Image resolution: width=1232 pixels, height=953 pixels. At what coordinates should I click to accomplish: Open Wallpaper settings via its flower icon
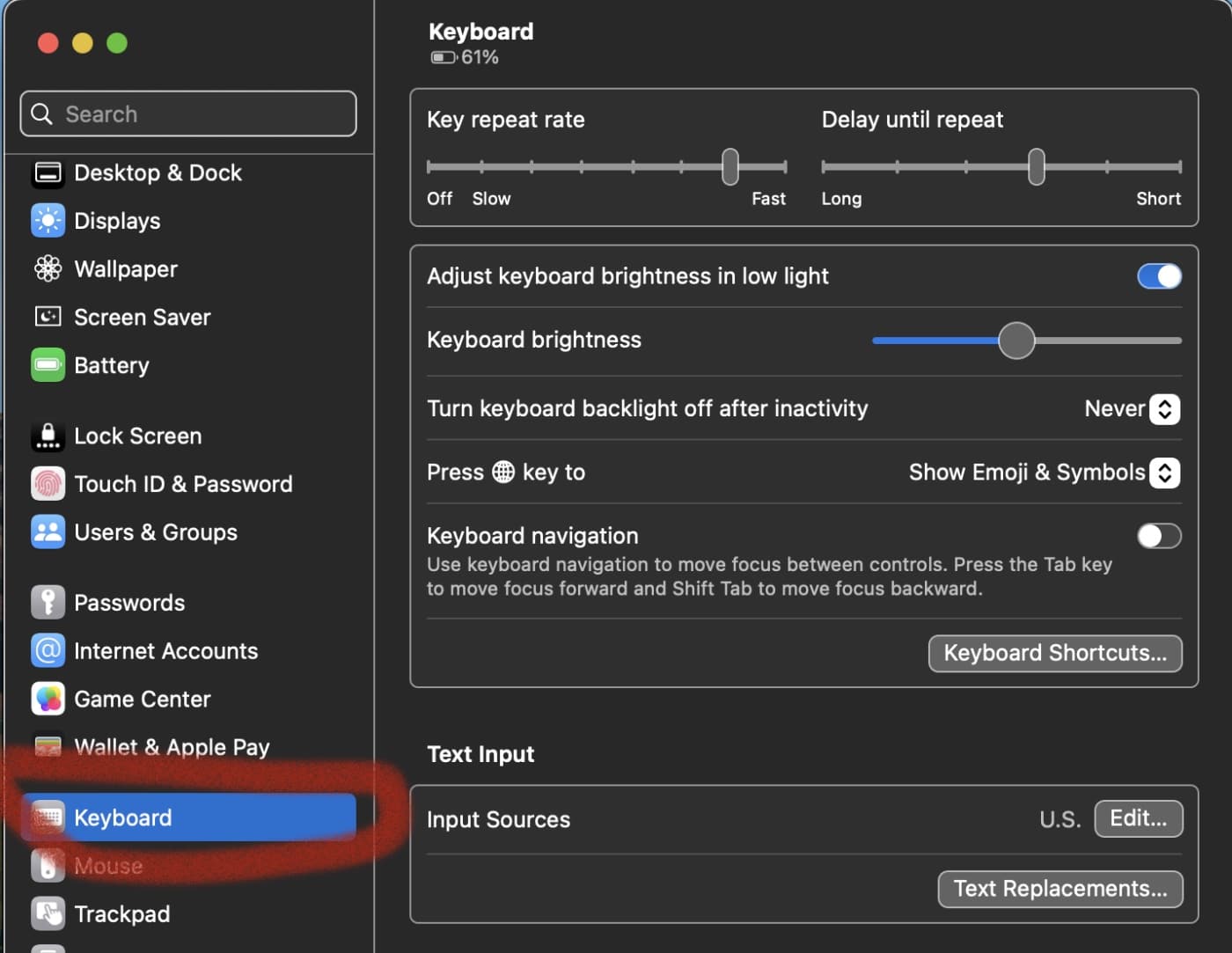pos(48,268)
